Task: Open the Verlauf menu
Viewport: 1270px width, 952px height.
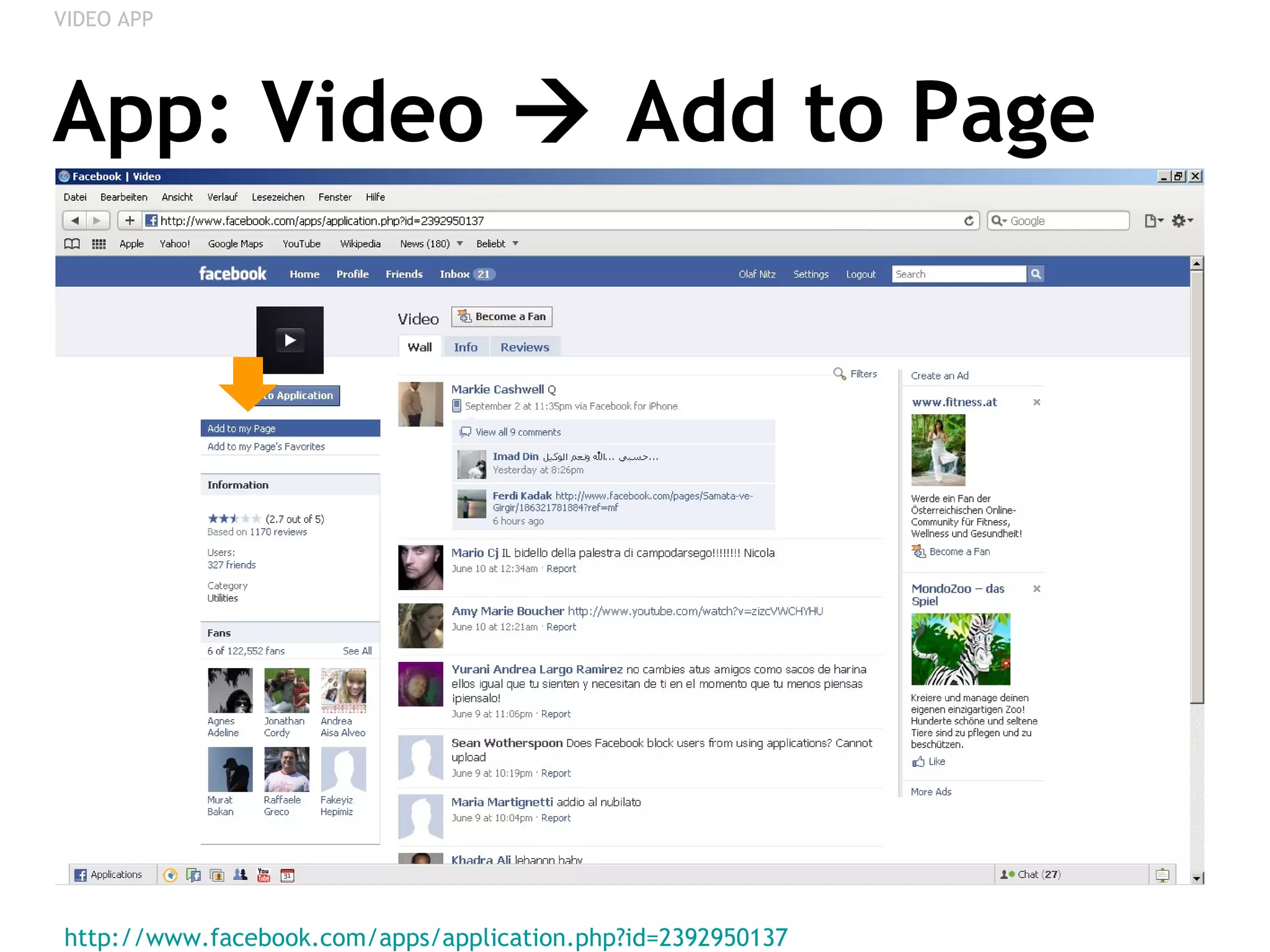Action: (x=223, y=197)
